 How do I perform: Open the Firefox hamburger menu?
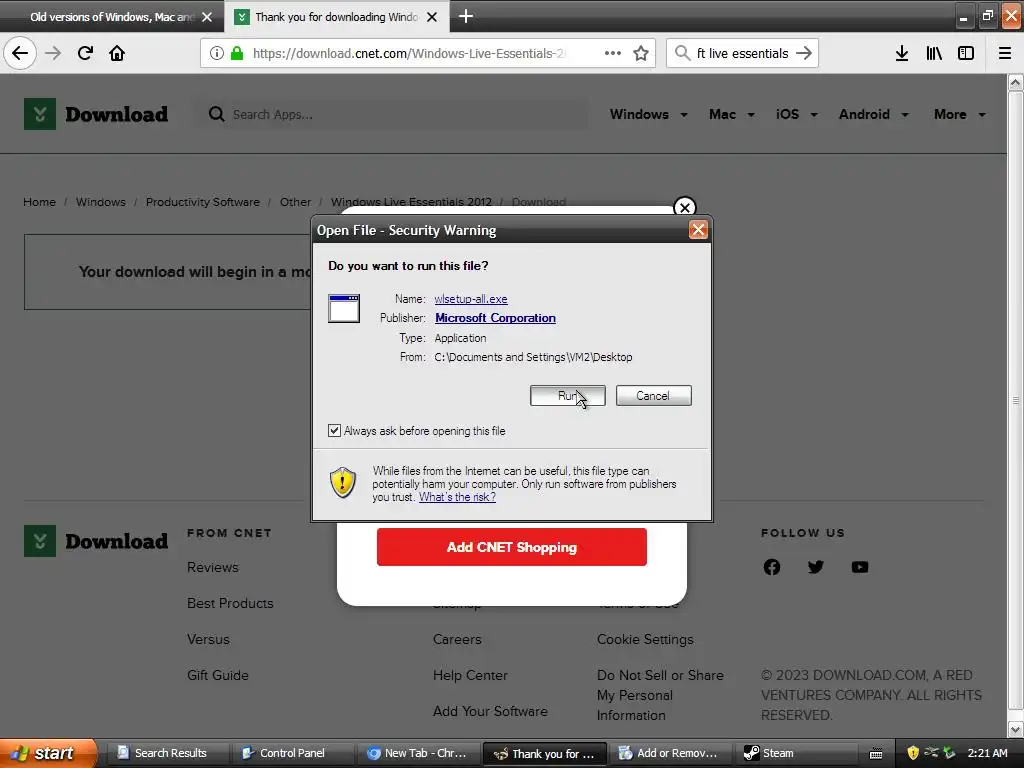coord(1005,53)
